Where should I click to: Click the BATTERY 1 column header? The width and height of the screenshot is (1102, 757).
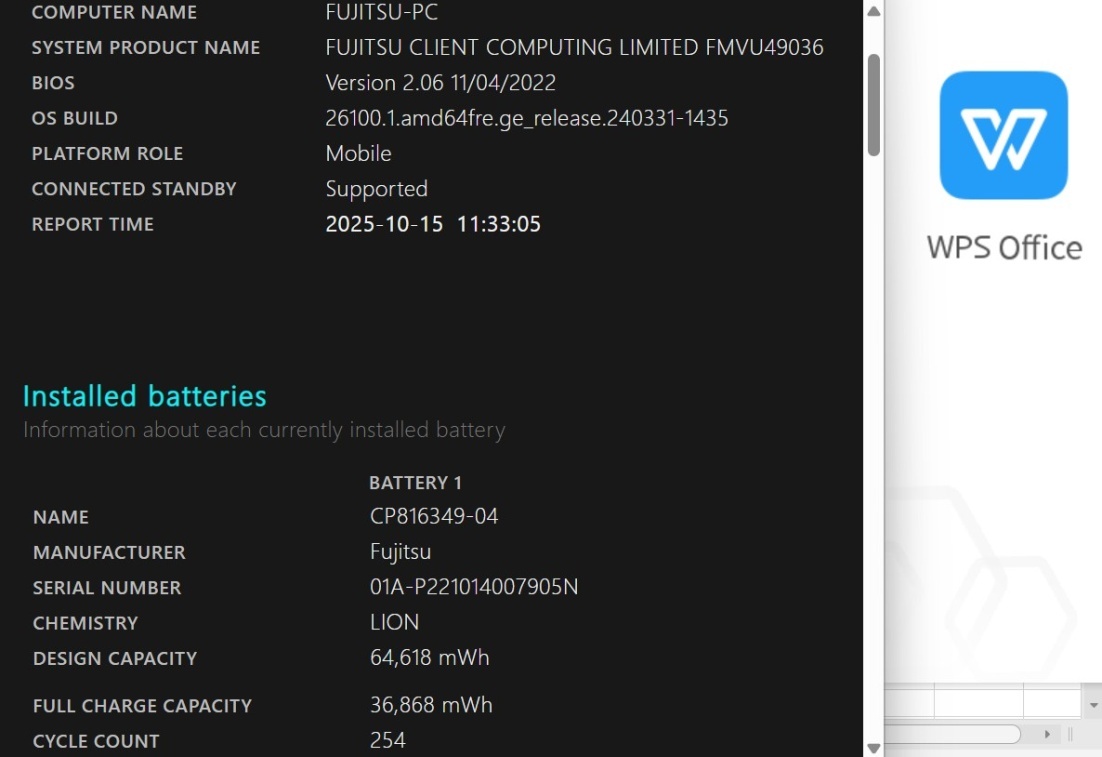(x=415, y=483)
